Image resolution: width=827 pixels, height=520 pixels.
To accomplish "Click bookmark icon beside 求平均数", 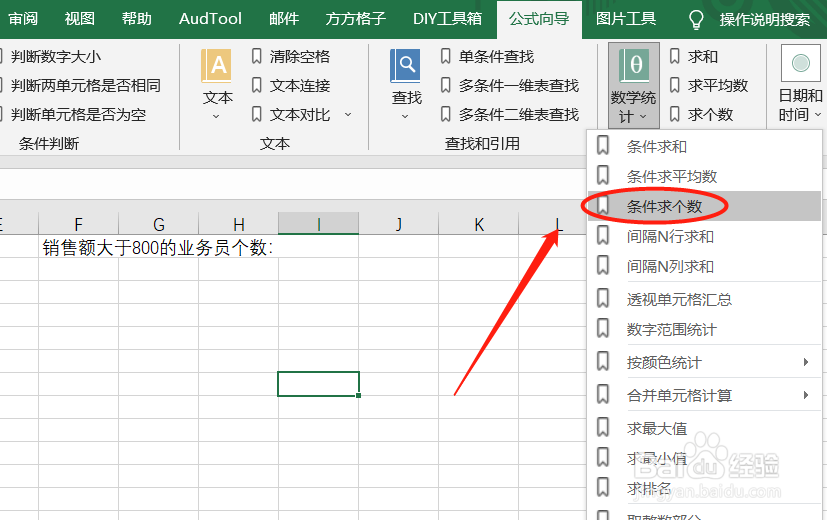I will tap(674, 85).
